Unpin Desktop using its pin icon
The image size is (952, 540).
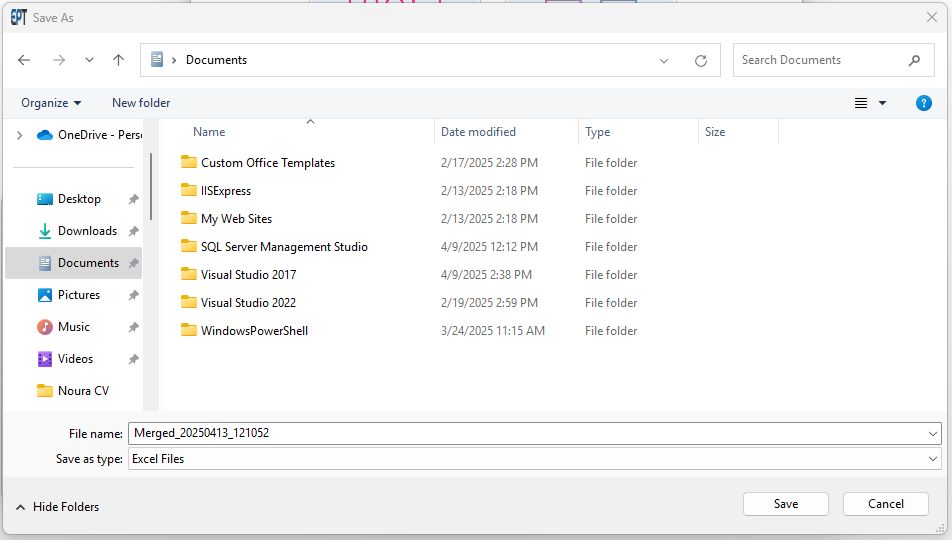[x=134, y=199]
